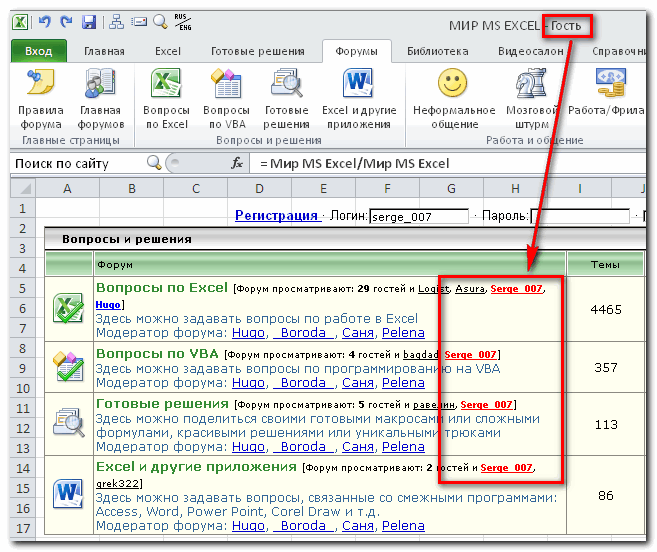Click the Гость label in title bar
This screenshot has height=552, width=657.
566,26
